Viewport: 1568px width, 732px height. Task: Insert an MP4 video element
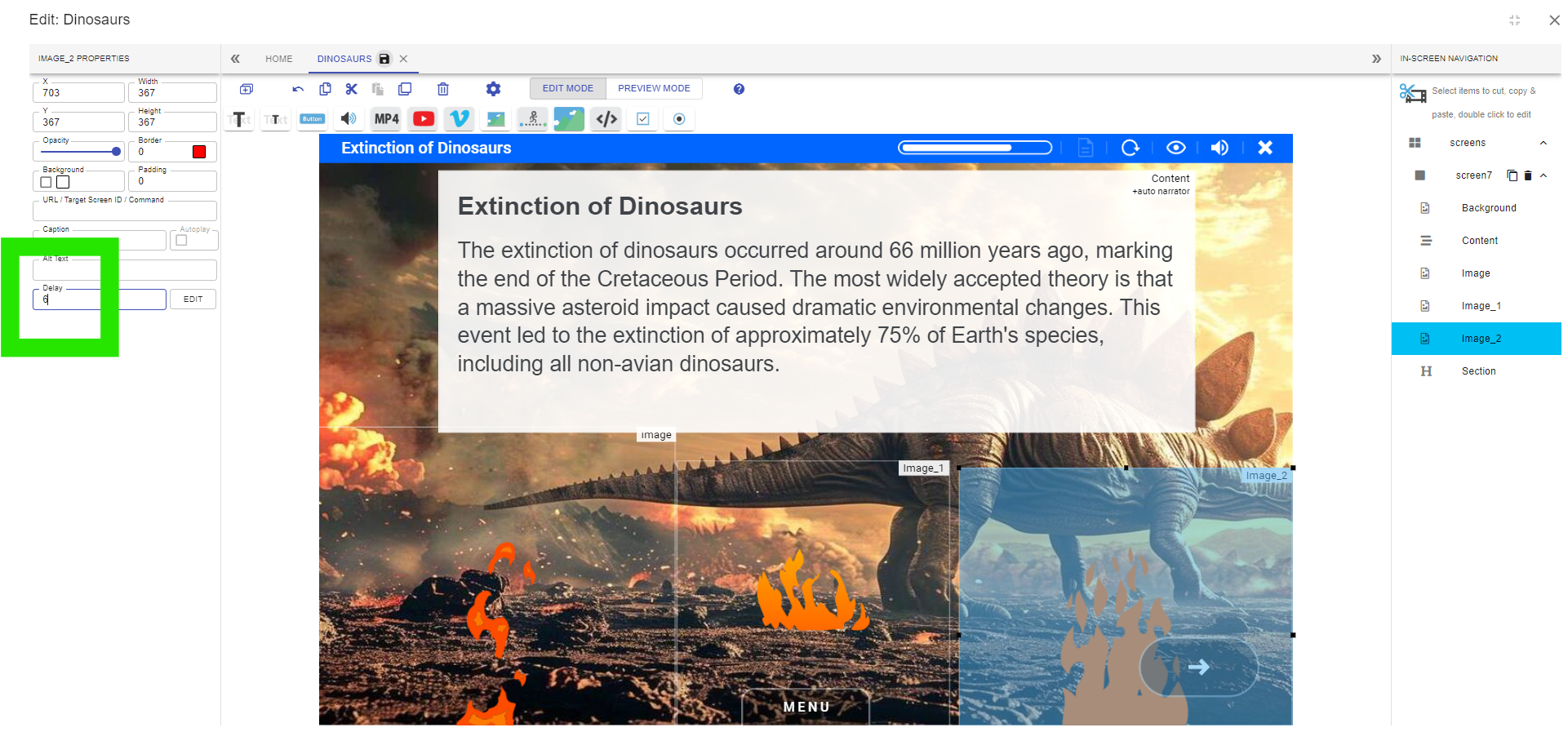(x=386, y=119)
